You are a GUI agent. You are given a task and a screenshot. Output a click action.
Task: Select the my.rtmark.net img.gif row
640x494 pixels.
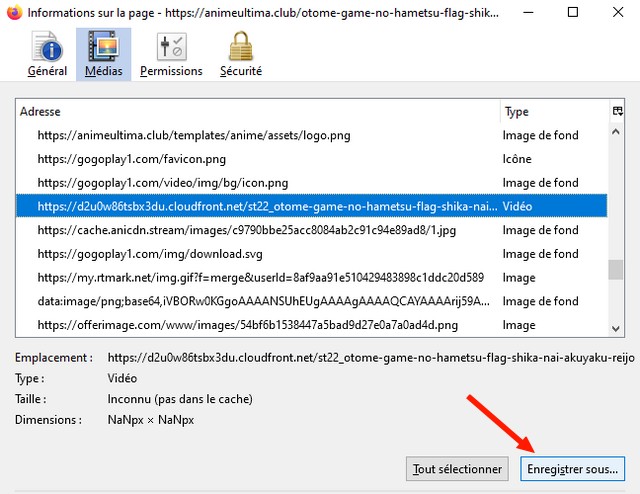pyautogui.click(x=311, y=278)
